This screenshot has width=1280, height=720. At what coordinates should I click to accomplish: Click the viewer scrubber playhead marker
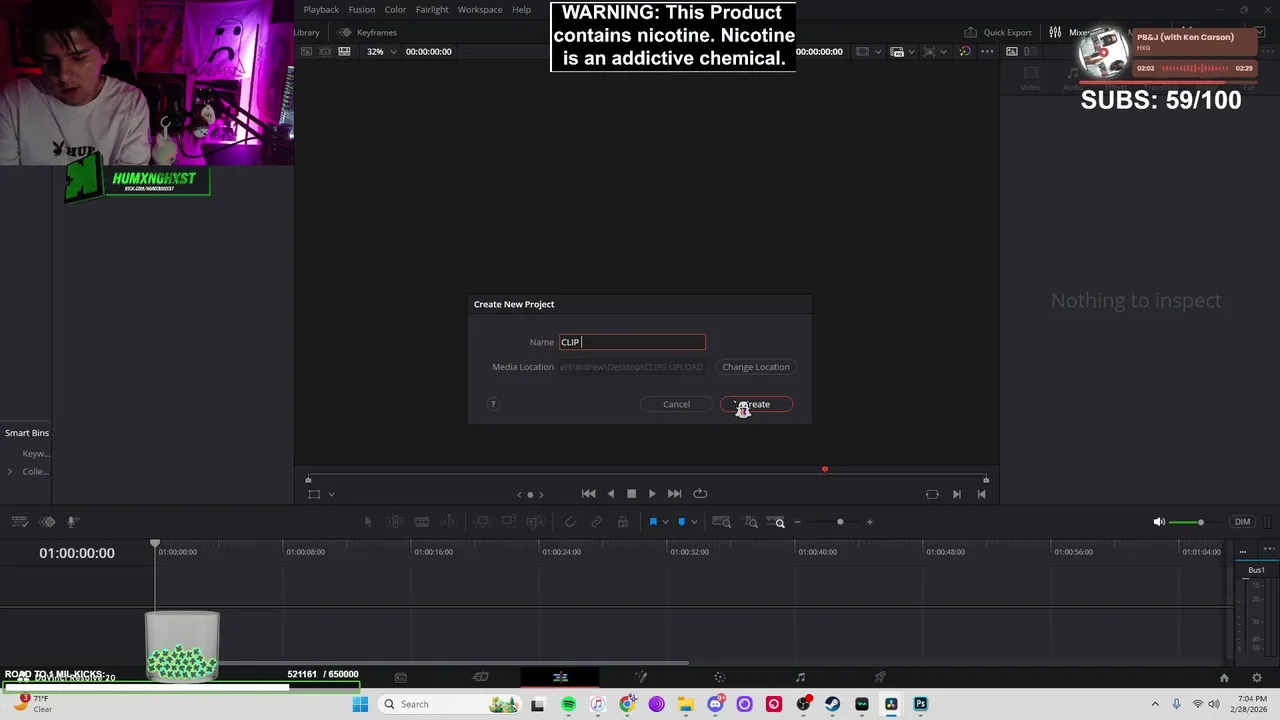pyautogui.click(x=825, y=469)
